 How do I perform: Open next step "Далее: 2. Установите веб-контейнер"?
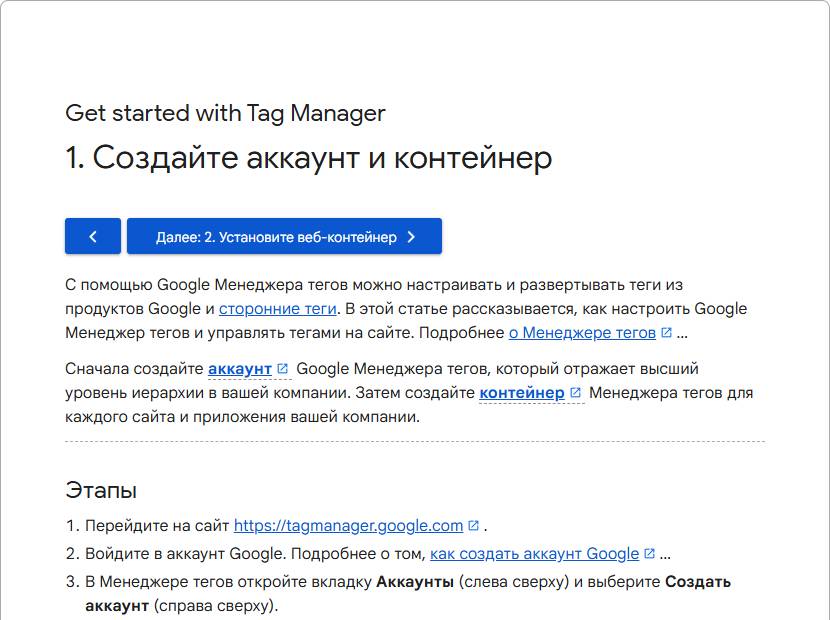coord(284,236)
